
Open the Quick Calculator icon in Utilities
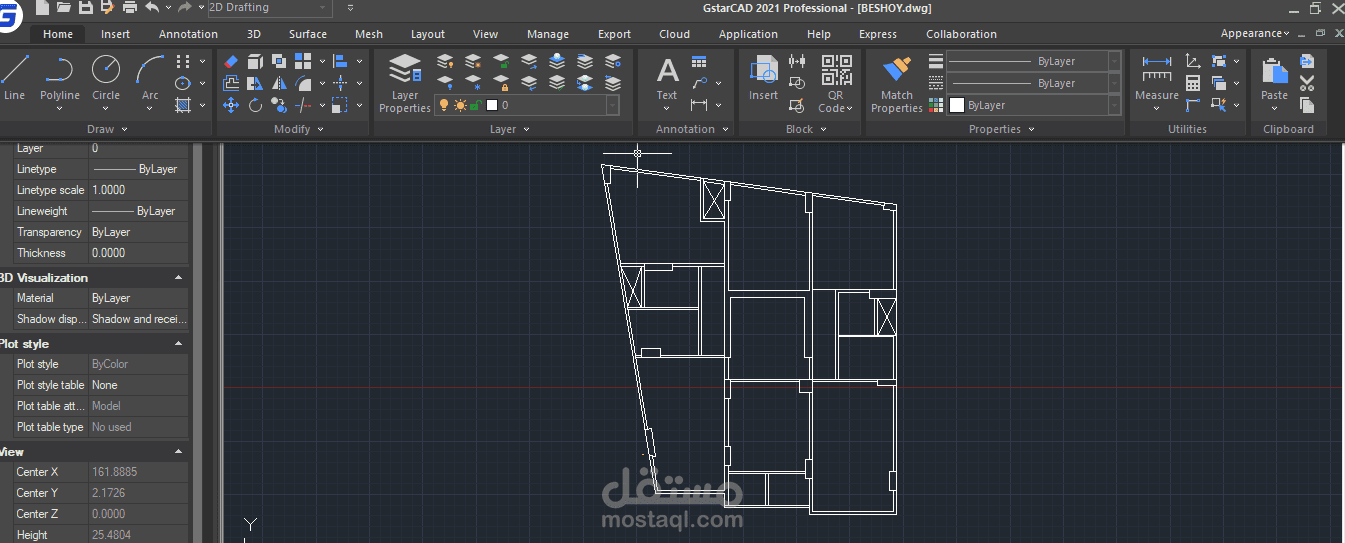coord(1193,83)
